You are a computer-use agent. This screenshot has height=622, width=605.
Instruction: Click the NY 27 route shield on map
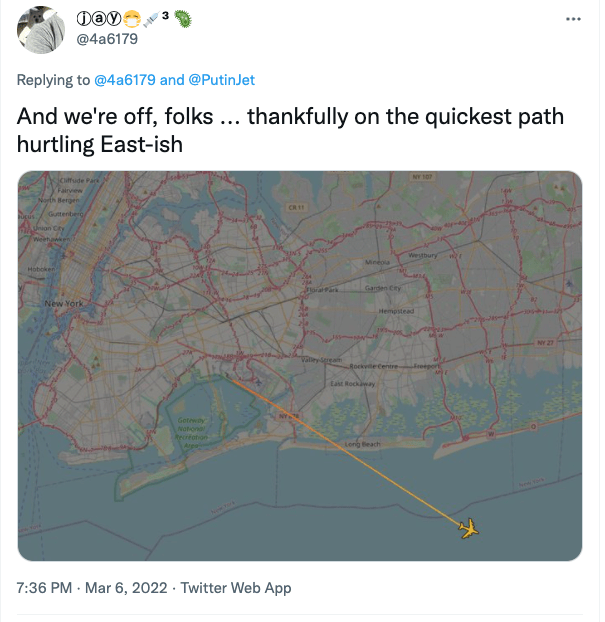click(x=543, y=342)
